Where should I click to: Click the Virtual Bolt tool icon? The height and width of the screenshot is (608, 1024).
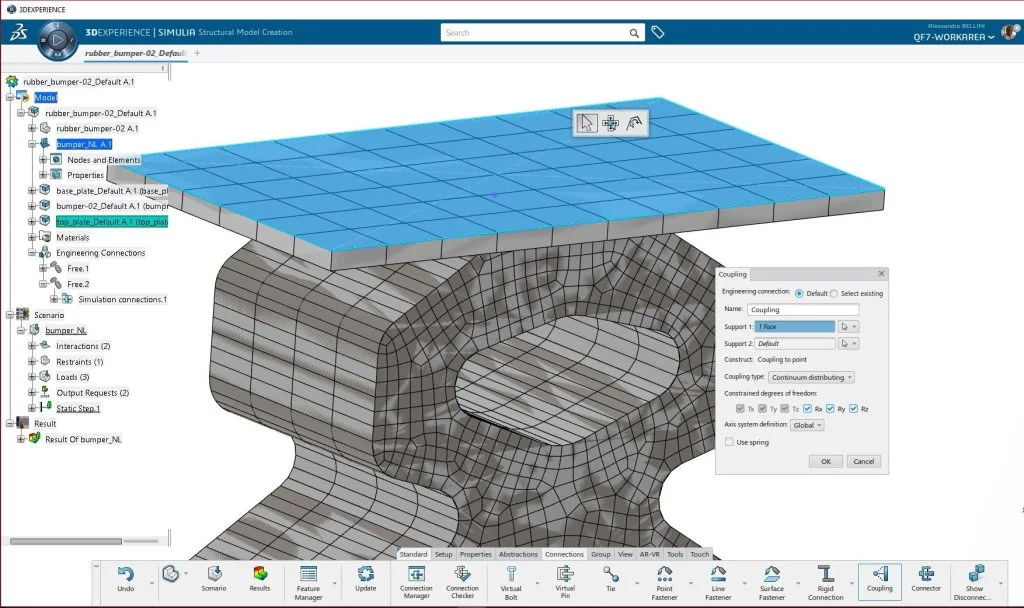[511, 575]
